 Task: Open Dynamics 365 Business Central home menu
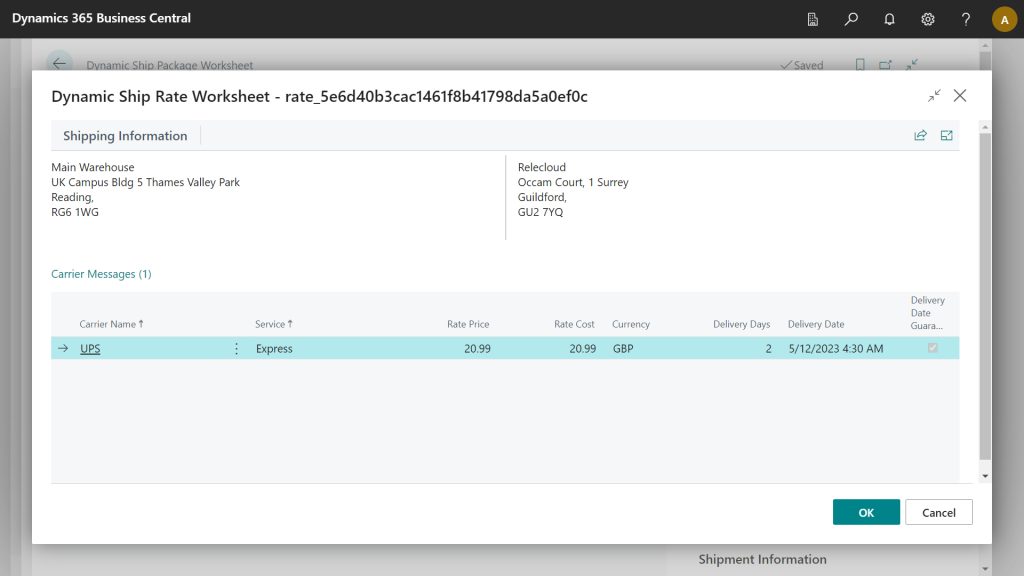click(99, 19)
